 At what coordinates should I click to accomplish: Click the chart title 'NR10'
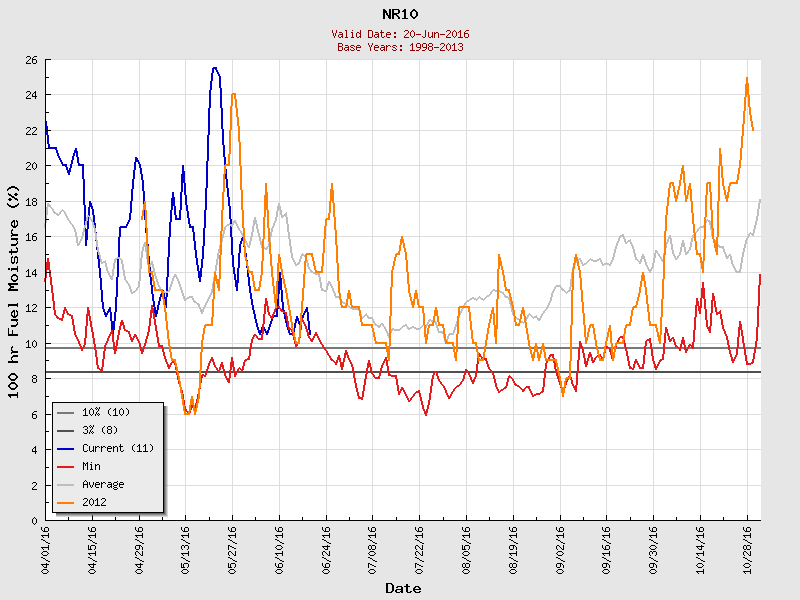pyautogui.click(x=402, y=14)
